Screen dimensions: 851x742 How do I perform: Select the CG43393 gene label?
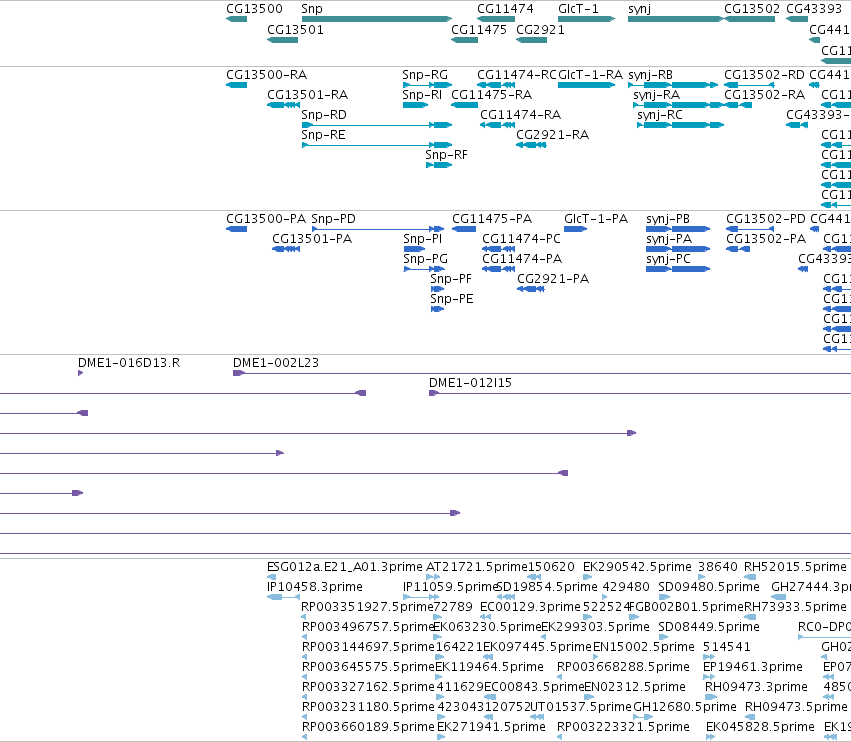(814, 9)
